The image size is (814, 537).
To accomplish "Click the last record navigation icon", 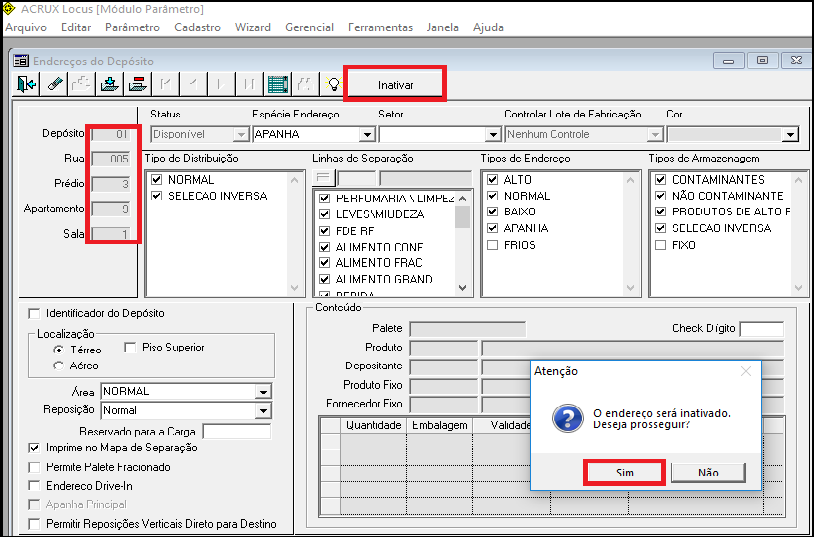I will [x=250, y=84].
